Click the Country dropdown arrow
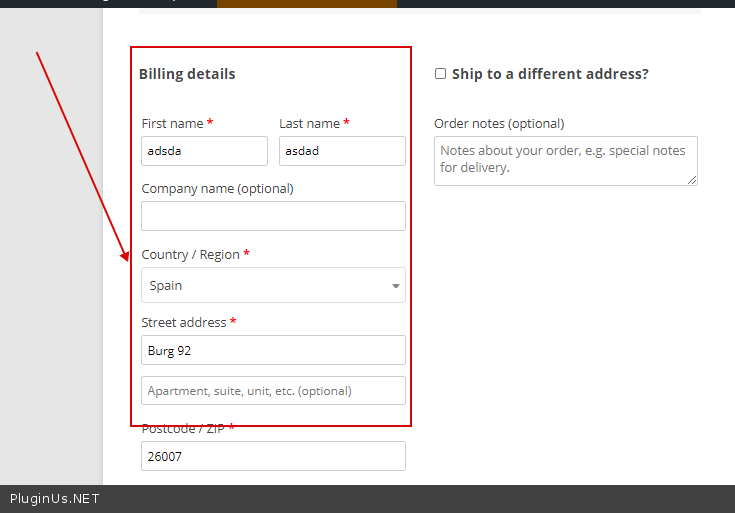The image size is (735, 513). tap(395, 286)
